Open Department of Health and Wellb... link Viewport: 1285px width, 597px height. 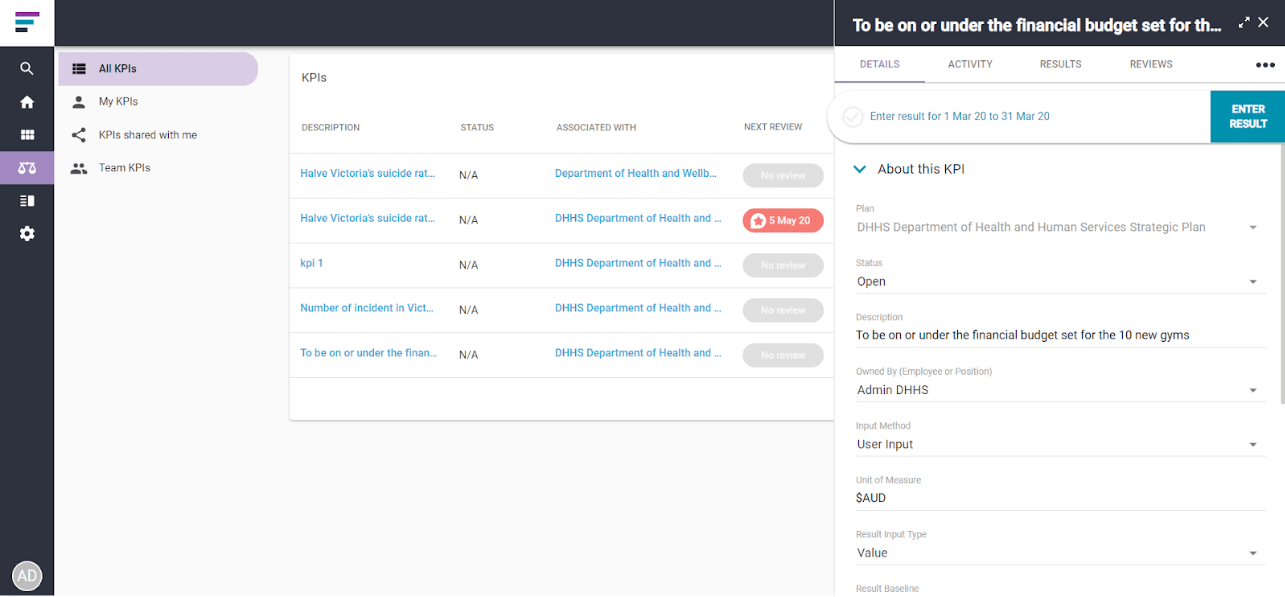click(x=636, y=173)
